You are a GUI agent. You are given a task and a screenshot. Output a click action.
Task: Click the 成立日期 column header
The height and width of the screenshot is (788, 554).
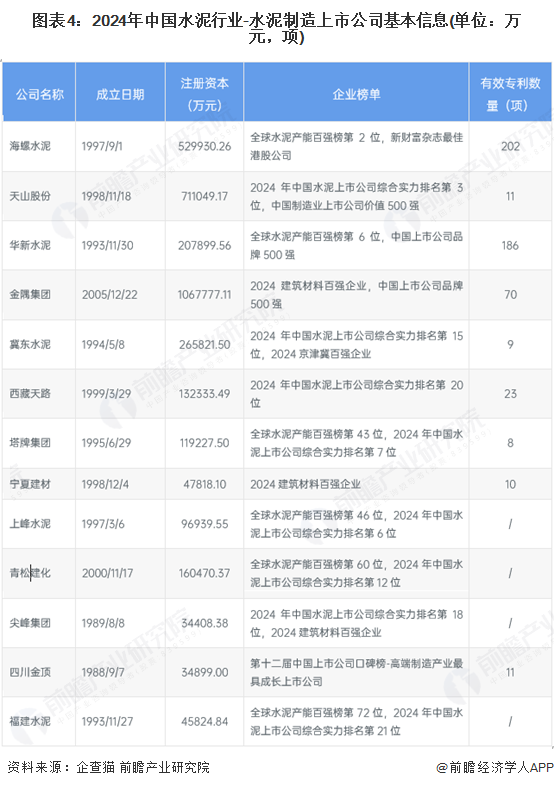120,94
